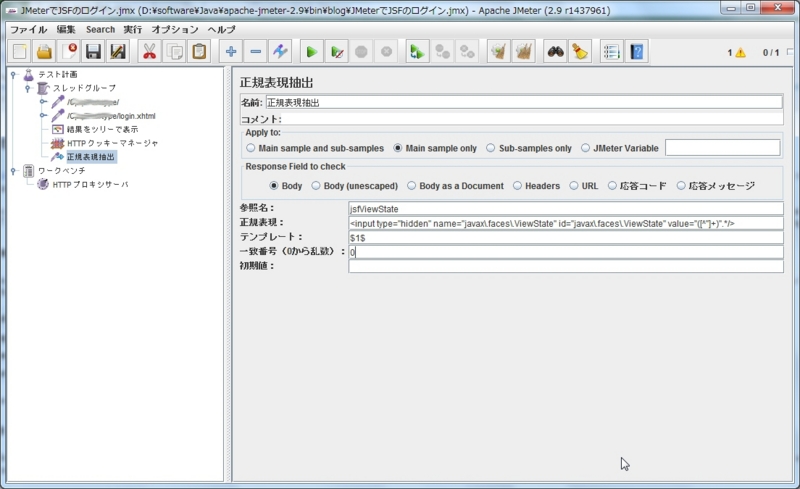The height and width of the screenshot is (489, 800).
Task: Click the New test plan icon
Action: (x=20, y=52)
